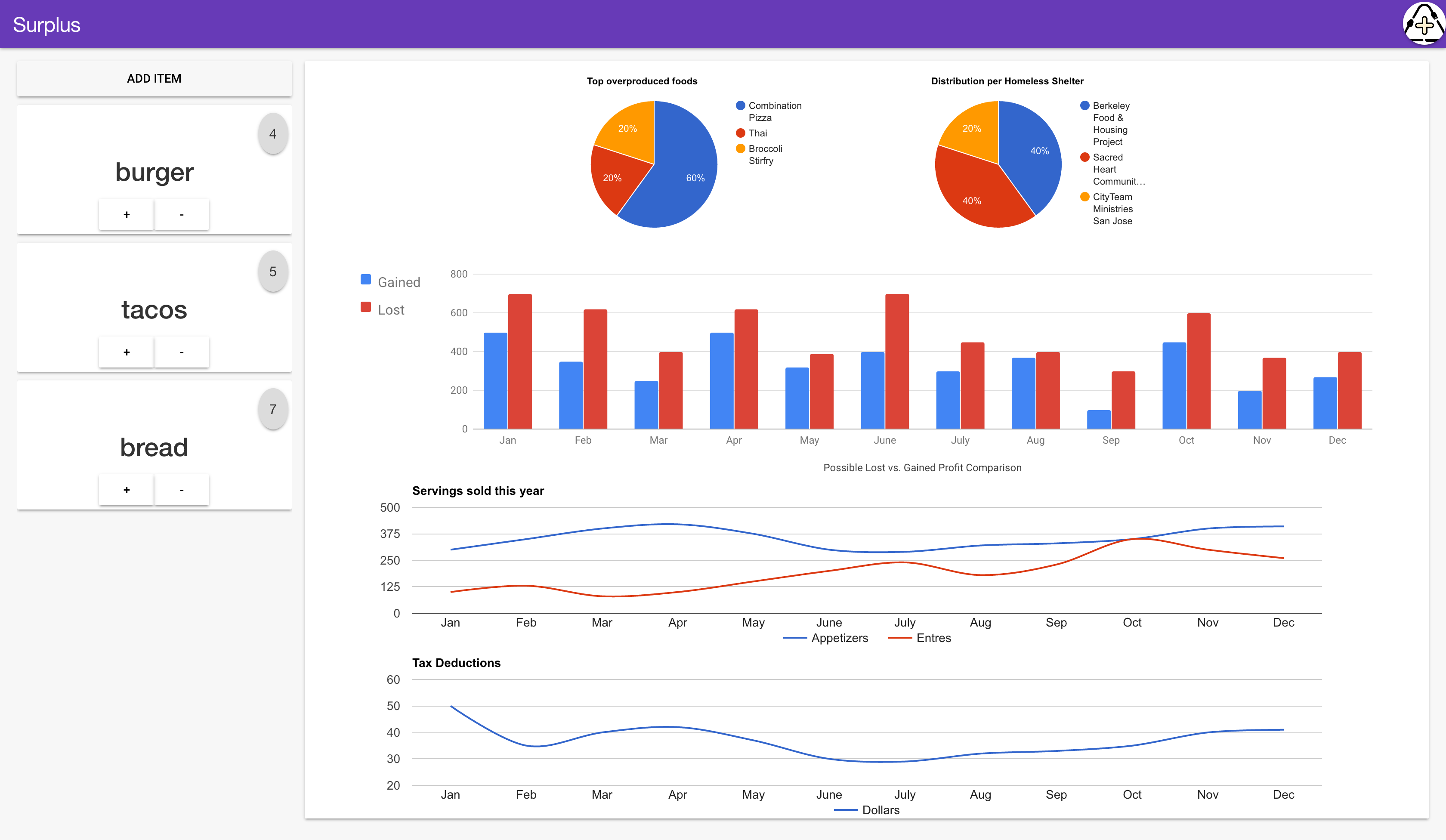Click the July Lost red bar
Screen dimensions: 1446x840
(x=973, y=386)
